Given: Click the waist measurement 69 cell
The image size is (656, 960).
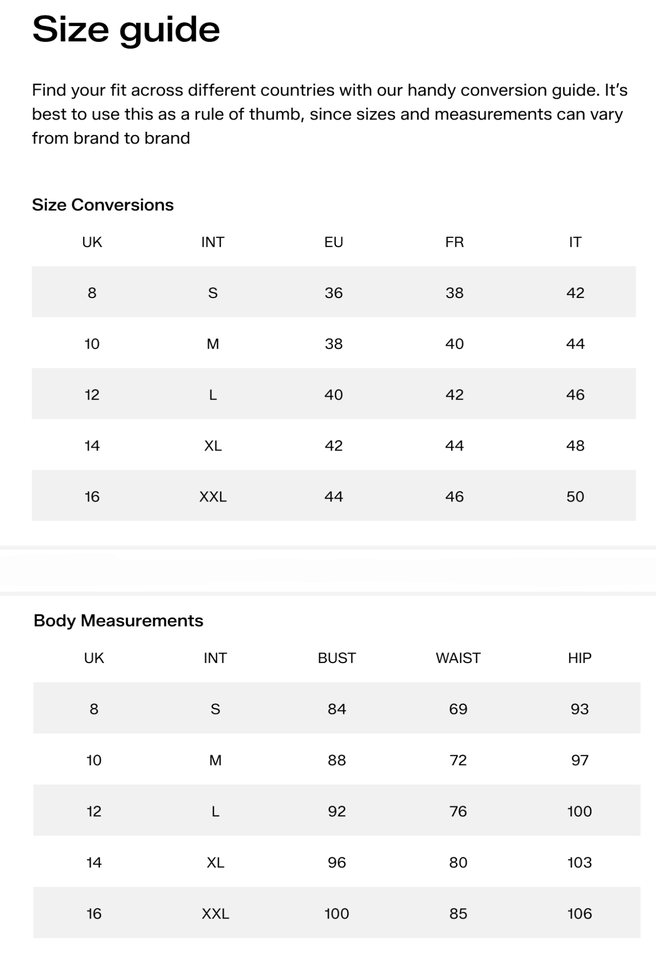Looking at the screenshot, I should 458,709.
